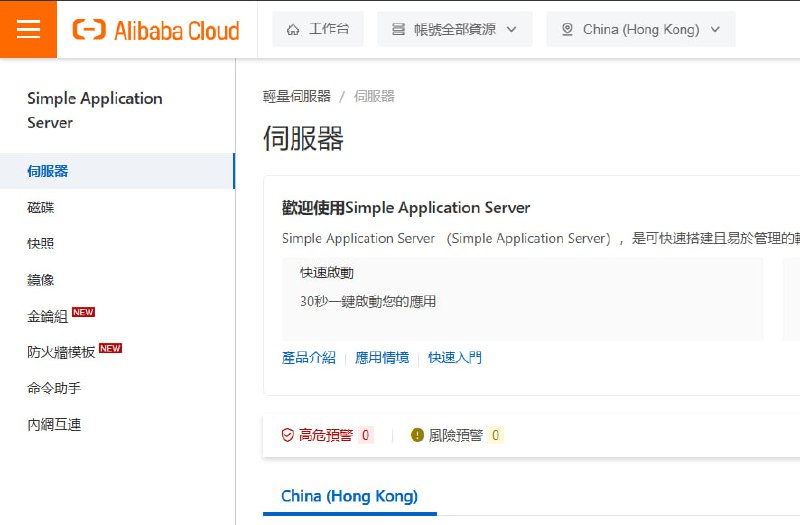Click the 30秒一鍵啟動您的應用 text
Image resolution: width=800 pixels, height=525 pixels.
point(368,302)
